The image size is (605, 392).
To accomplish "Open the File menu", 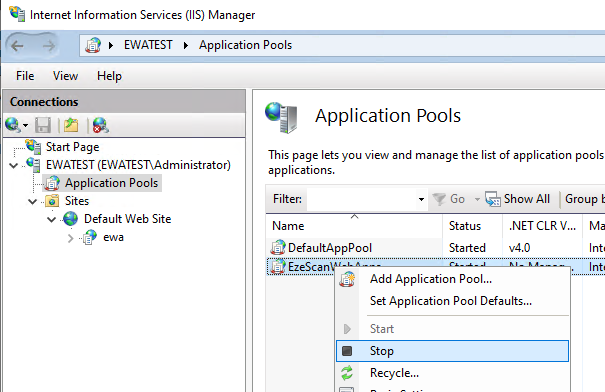I will point(25,76).
